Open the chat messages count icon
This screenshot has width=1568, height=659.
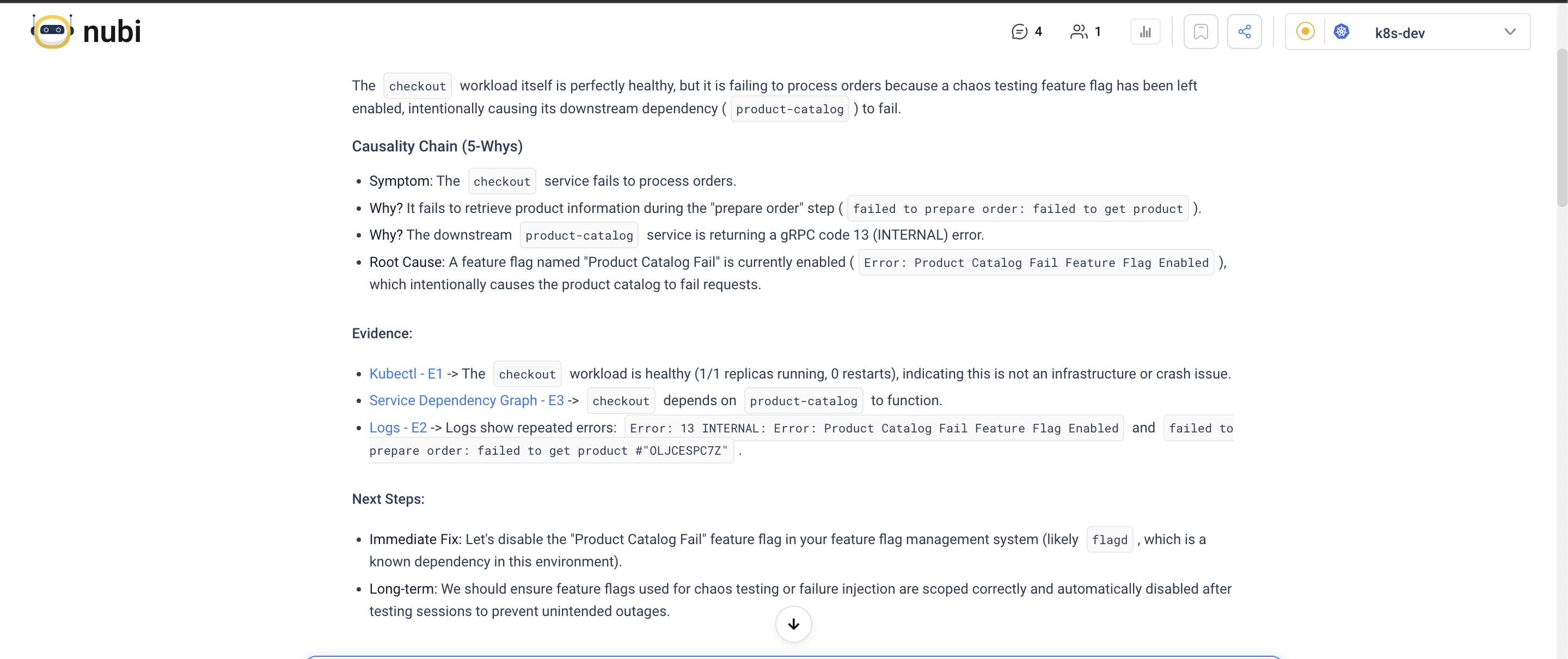[1019, 32]
